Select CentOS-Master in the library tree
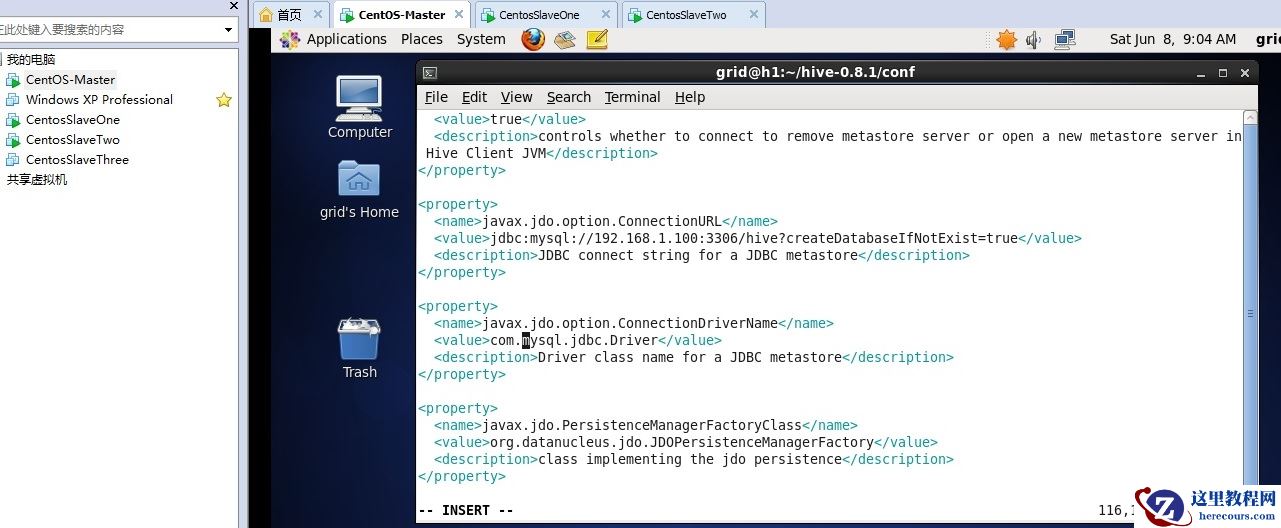1281x528 pixels. [x=70, y=80]
